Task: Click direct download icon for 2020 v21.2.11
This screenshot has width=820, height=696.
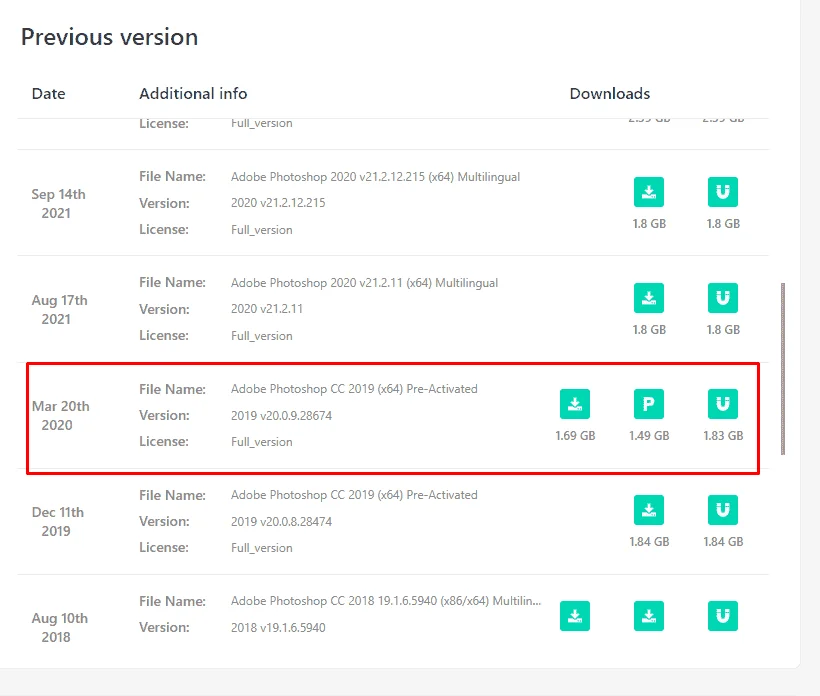Action: 648,298
